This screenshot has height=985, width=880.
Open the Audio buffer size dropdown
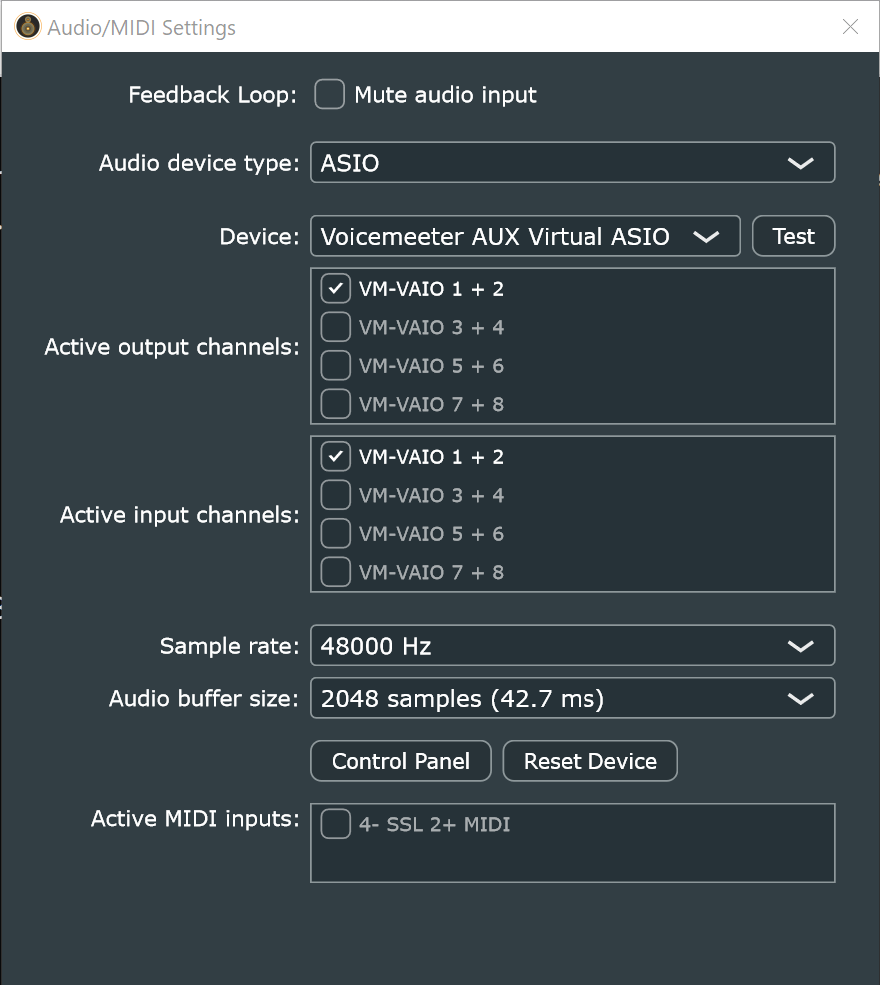(572, 698)
